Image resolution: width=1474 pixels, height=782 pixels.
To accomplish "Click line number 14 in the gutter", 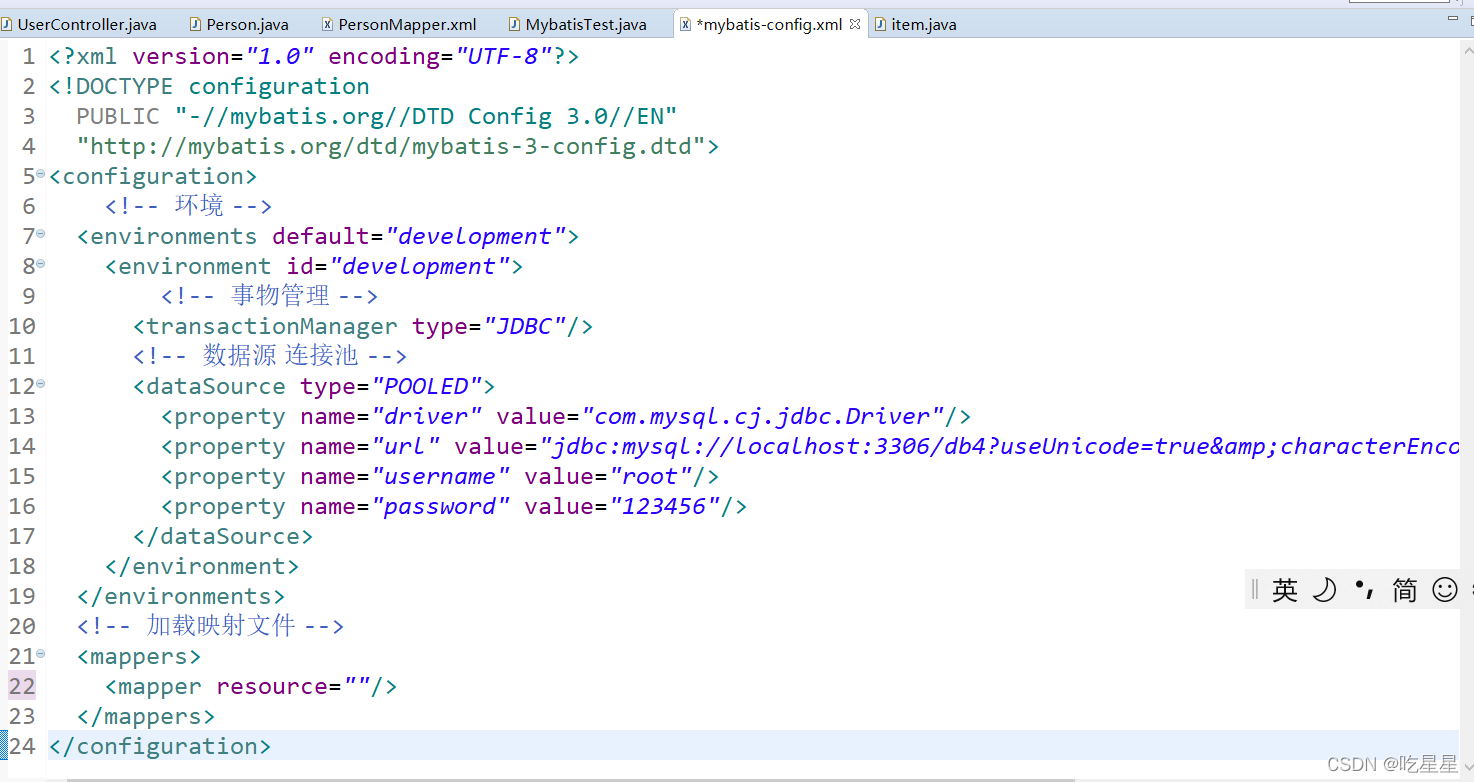I will 22,446.
